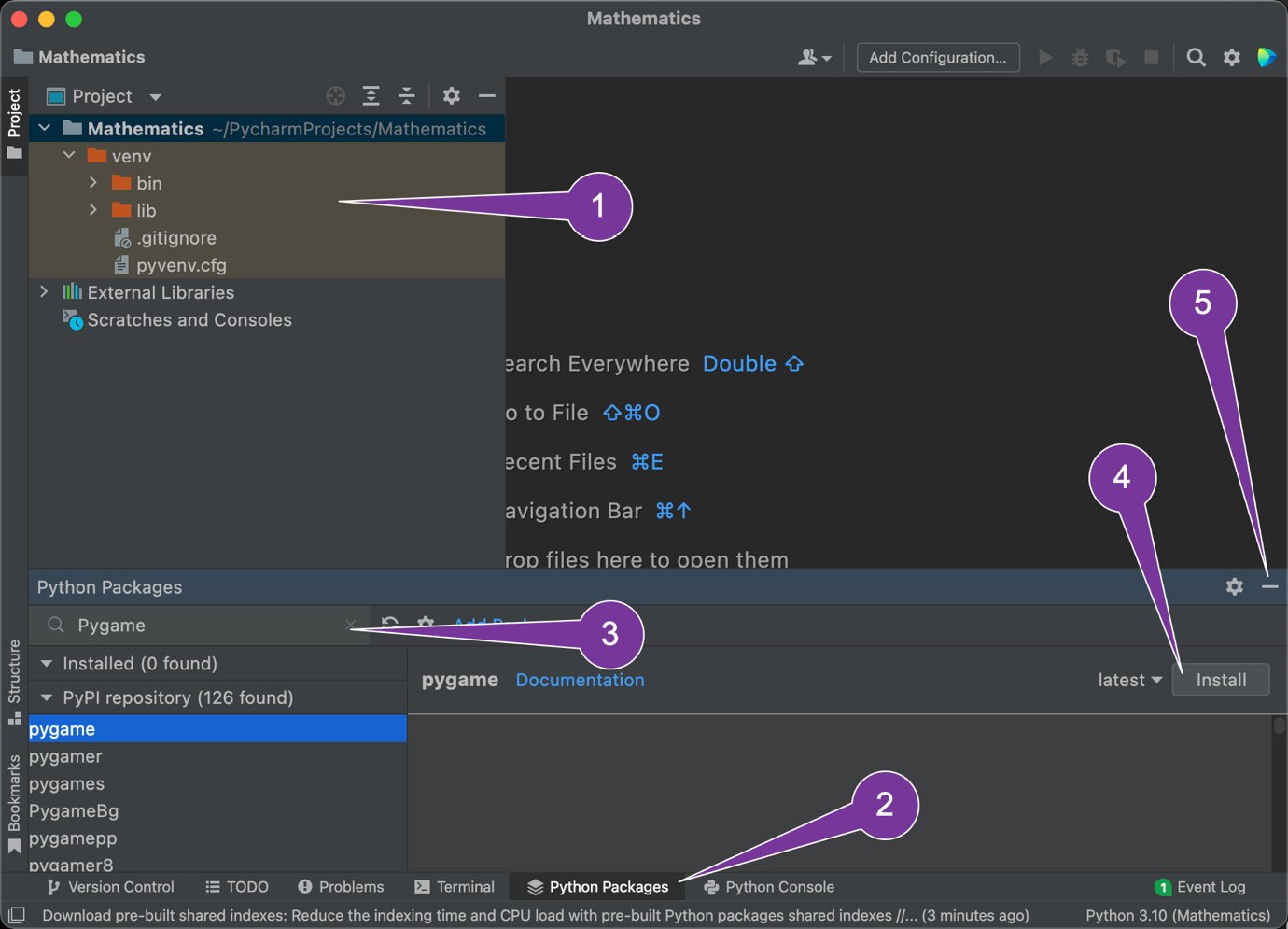This screenshot has width=1288, height=929.
Task: Open Python Console tab
Action: [x=769, y=887]
